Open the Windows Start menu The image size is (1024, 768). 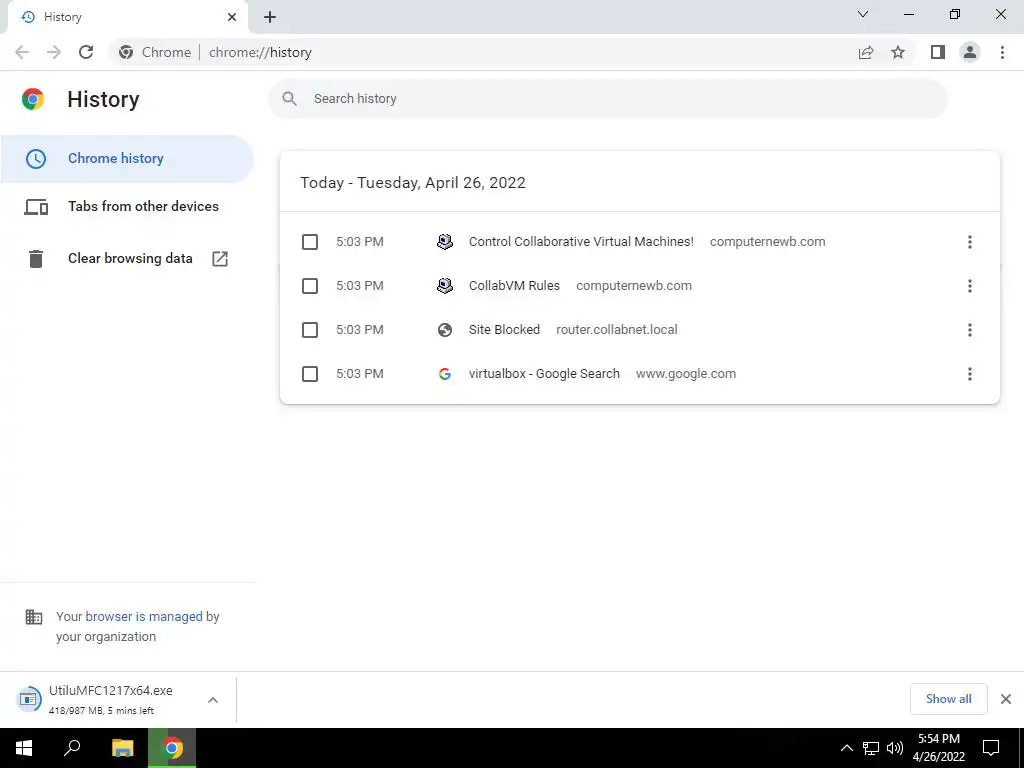(24, 748)
